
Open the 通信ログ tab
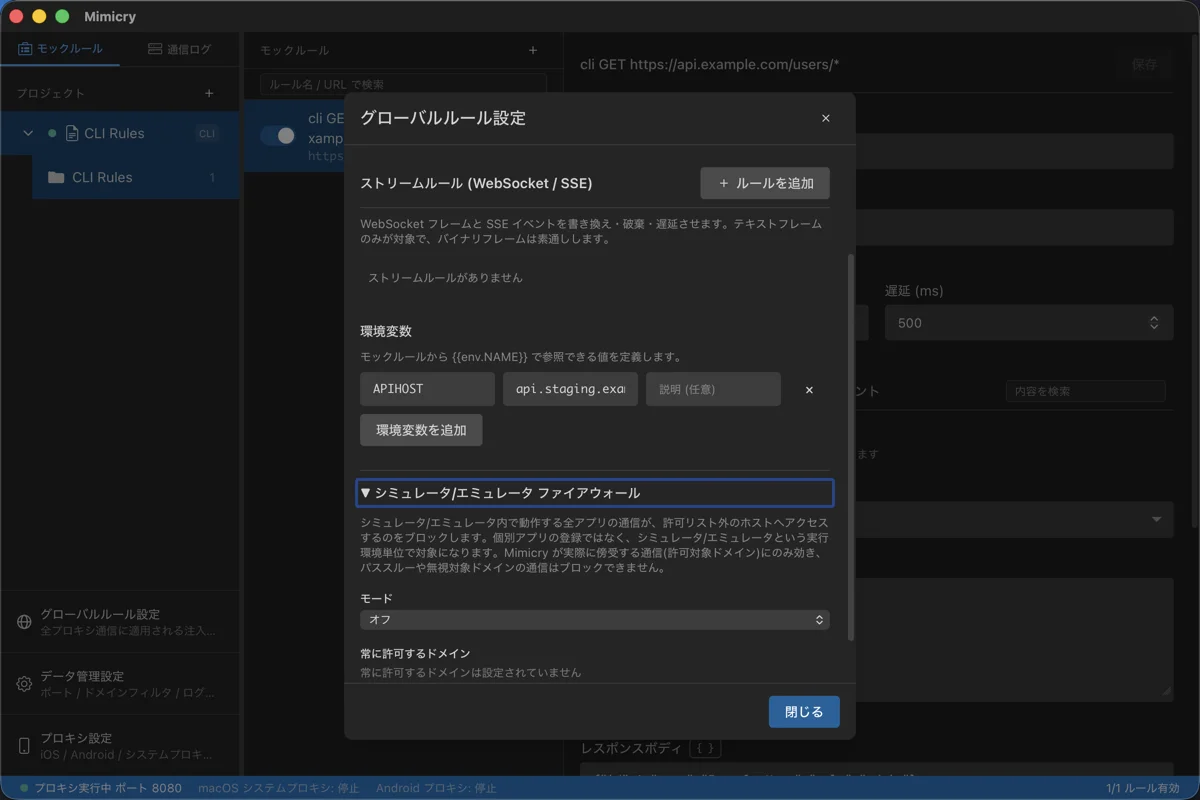179,48
